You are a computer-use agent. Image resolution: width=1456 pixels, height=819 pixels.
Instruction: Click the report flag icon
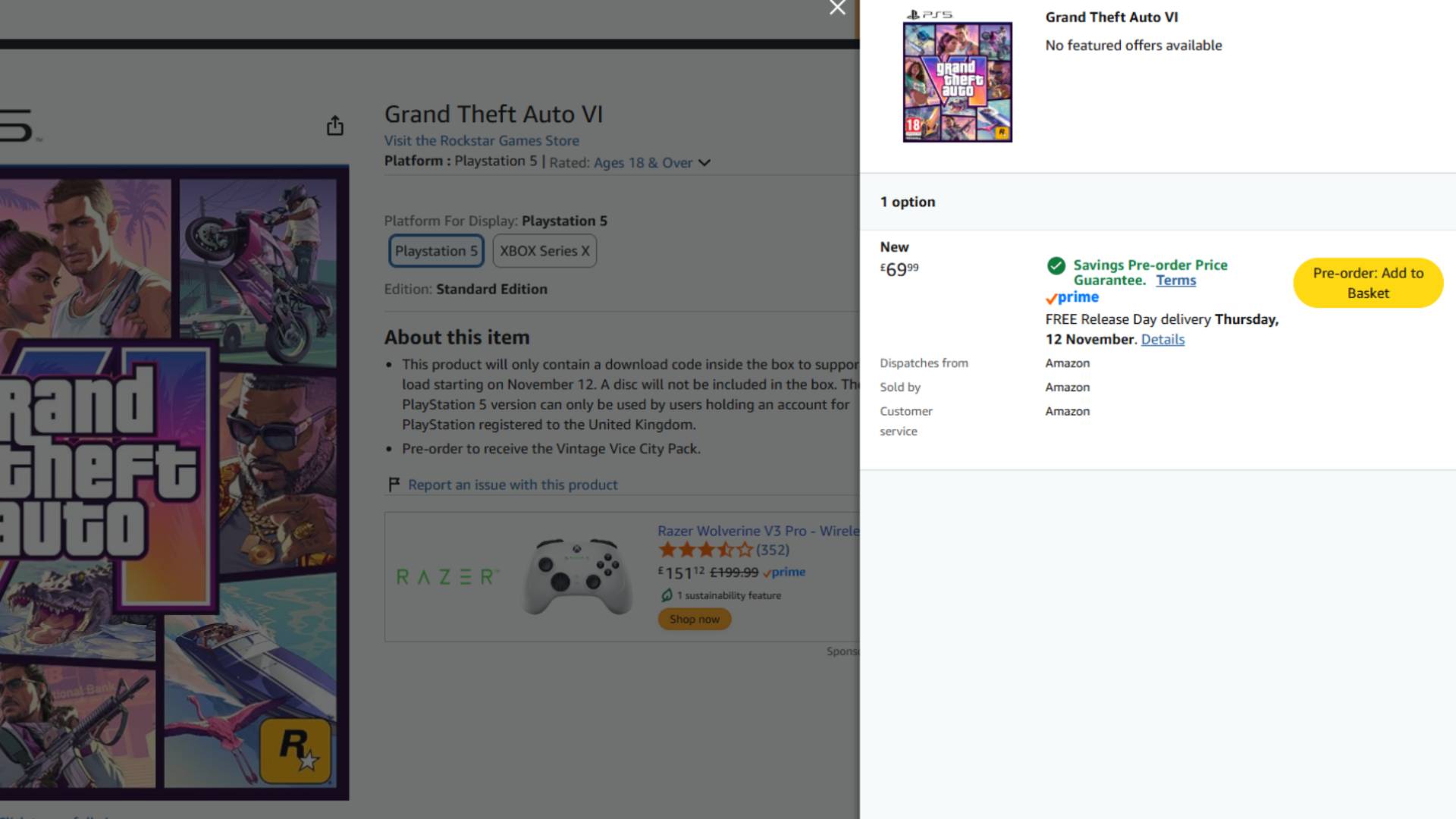pyautogui.click(x=394, y=485)
